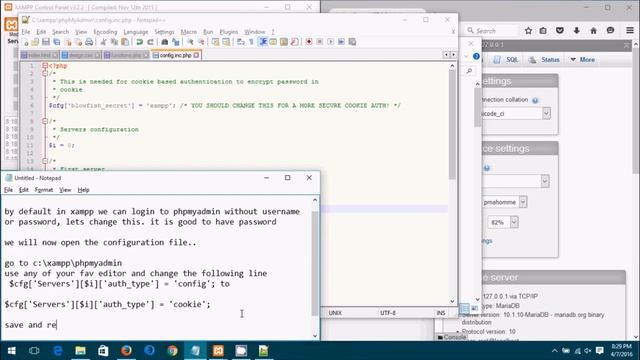Open the Notepad++ Plugins menu
Viewport: 640px width, 360px height.
[x=229, y=32]
